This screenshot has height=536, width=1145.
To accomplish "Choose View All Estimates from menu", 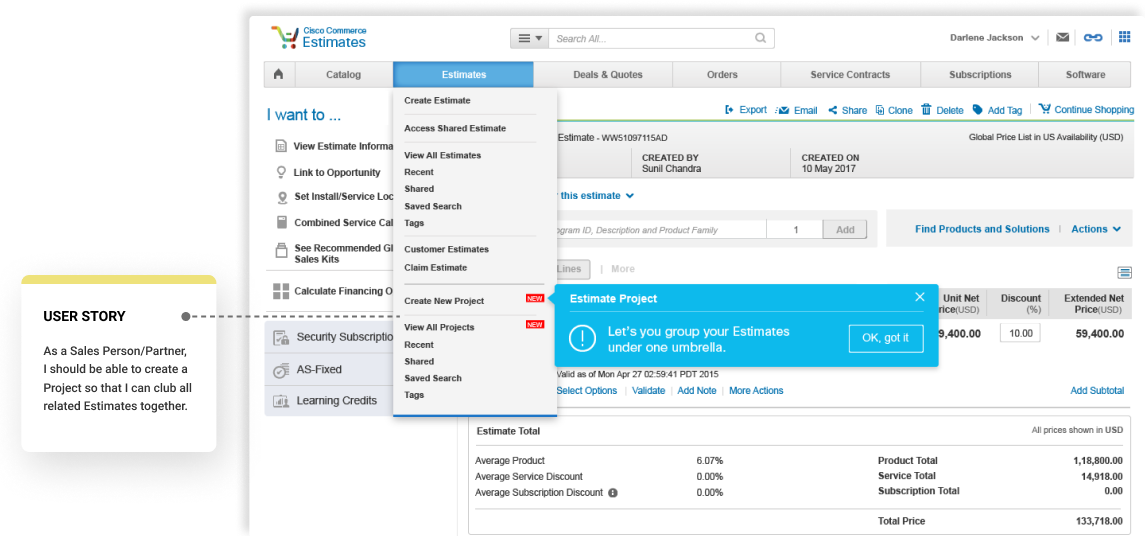I will pos(442,155).
